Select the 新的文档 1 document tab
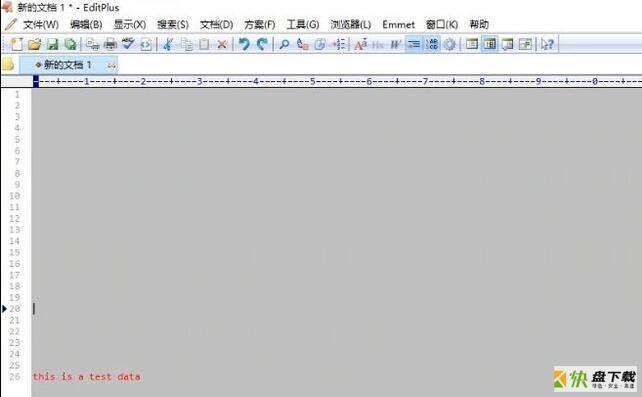Screen dimensions: 642x397 pyautogui.click(x=68, y=65)
